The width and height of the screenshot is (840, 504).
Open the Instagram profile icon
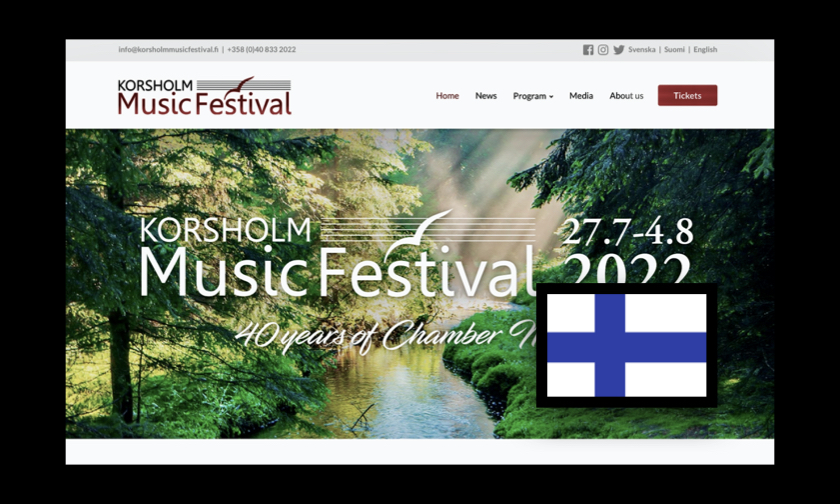(603, 50)
